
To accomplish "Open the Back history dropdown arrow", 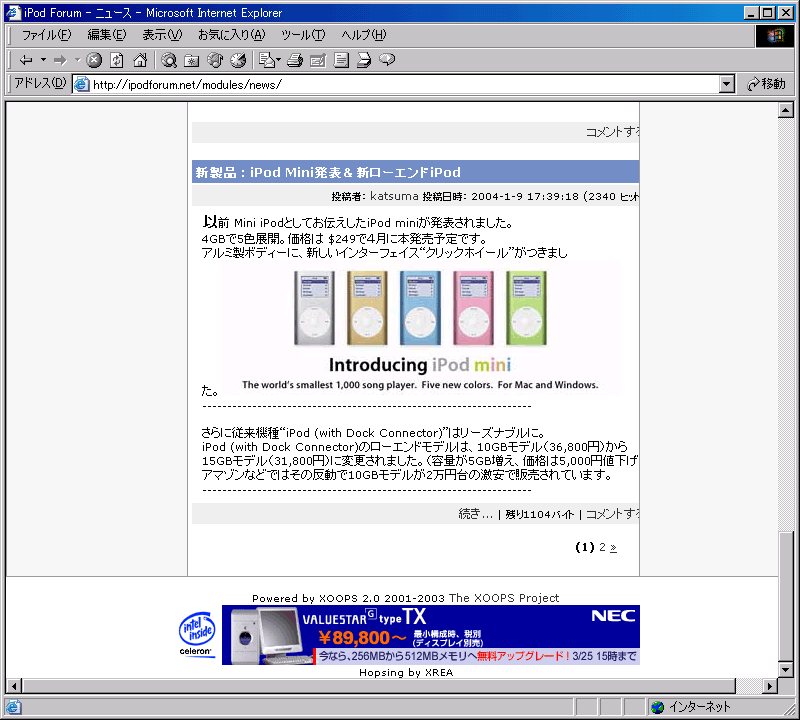I will pyautogui.click(x=43, y=60).
